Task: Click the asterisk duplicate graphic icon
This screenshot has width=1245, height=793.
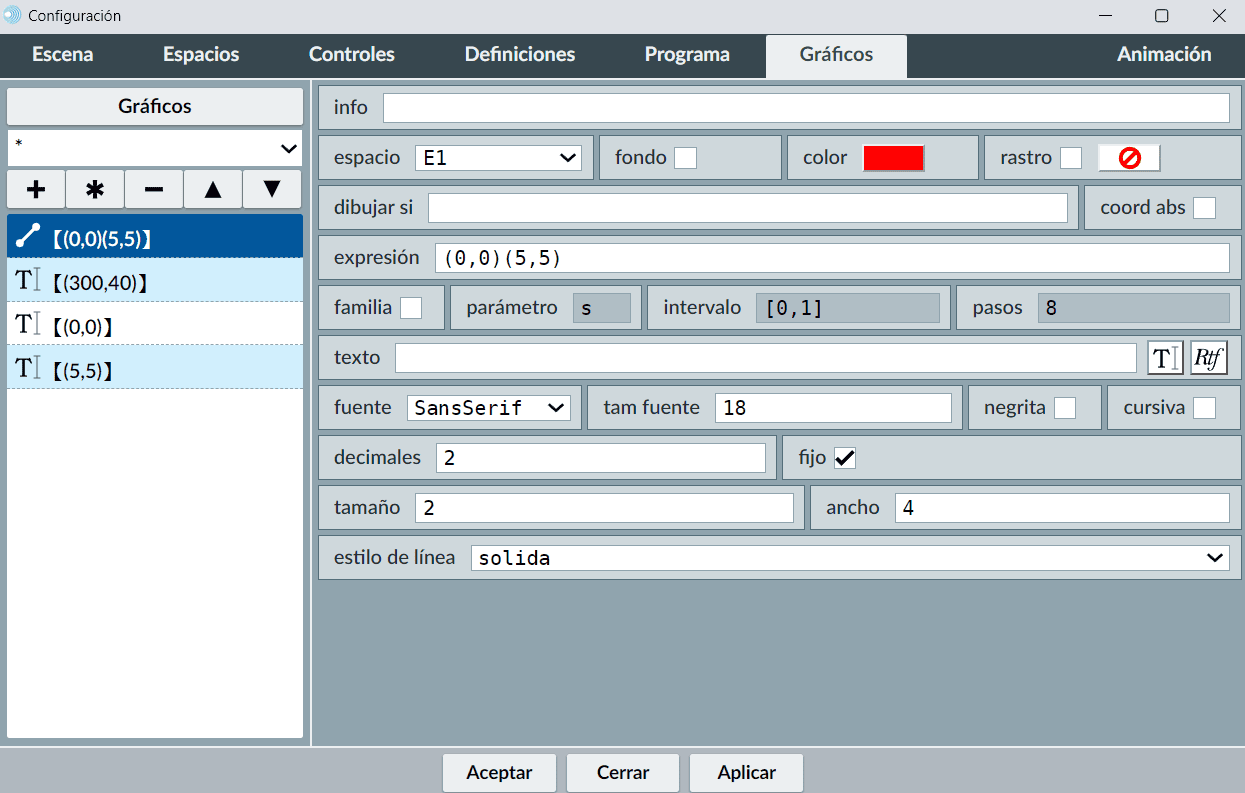Action: pos(95,189)
